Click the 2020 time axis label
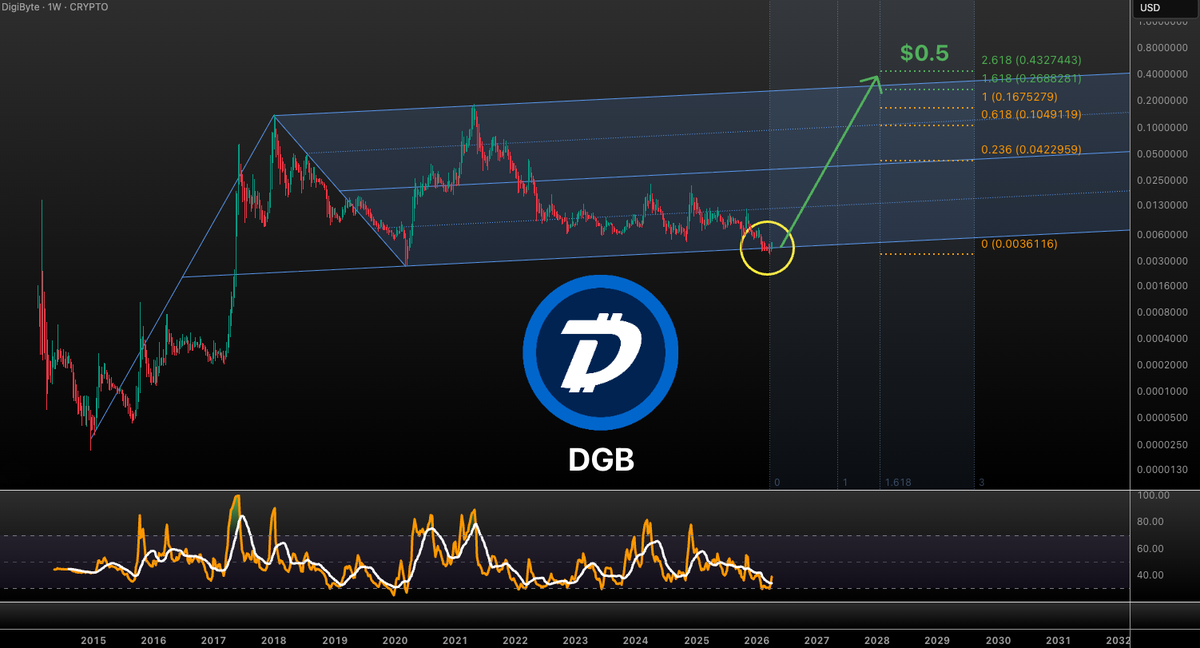Screen dimensions: 1200x648 click(x=395, y=639)
